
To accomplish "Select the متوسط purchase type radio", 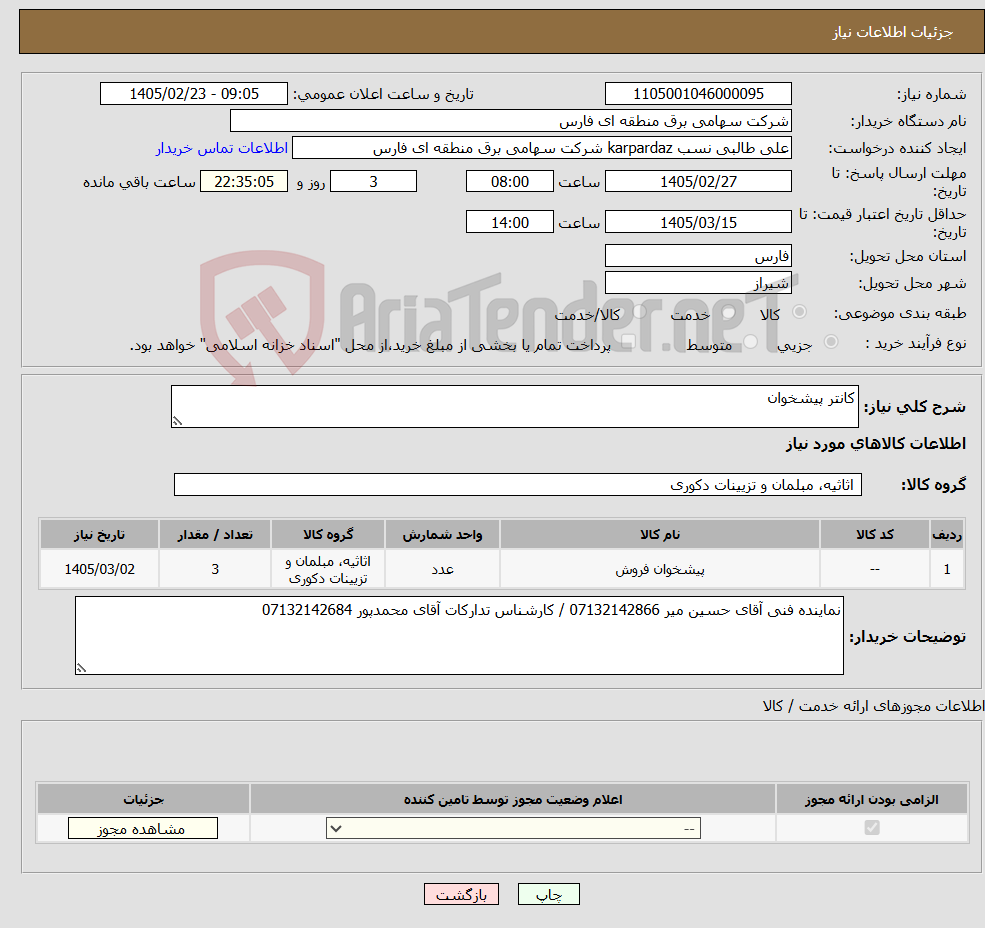I will 751,342.
